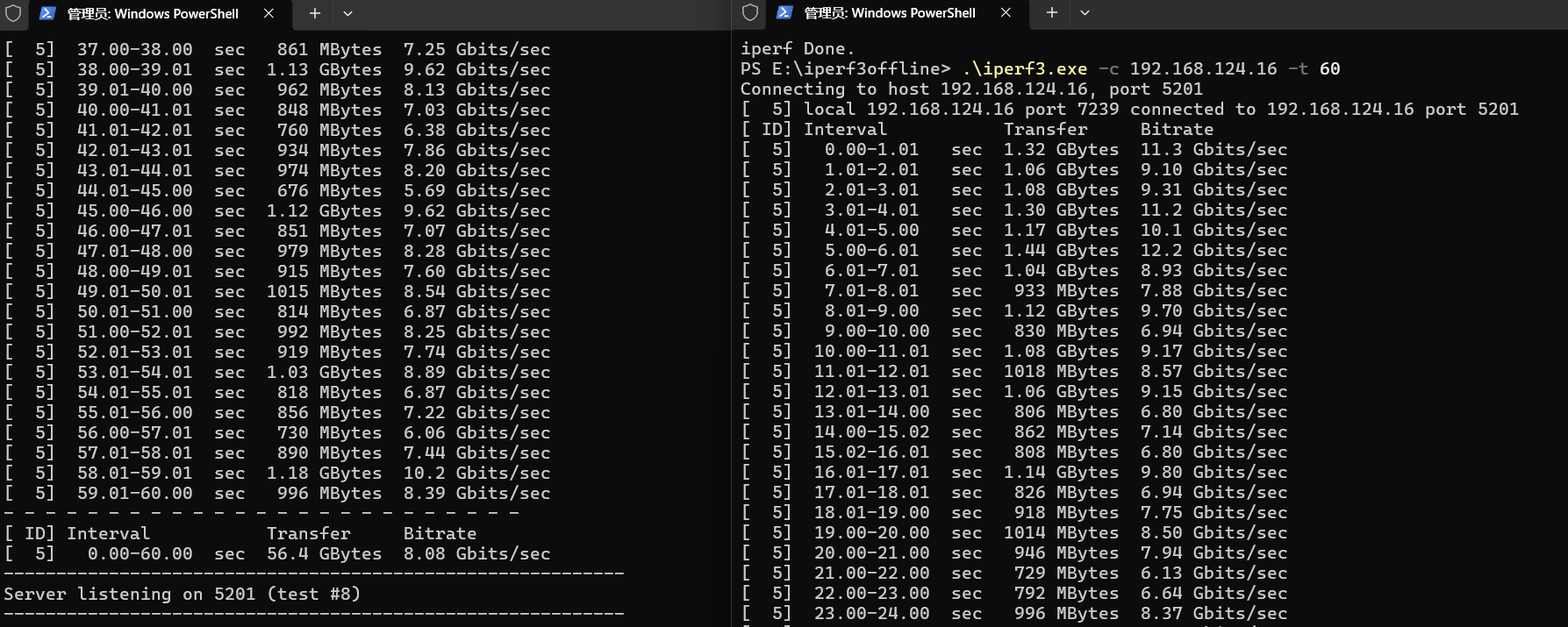Click the 8.08 Gbits/sec average bitrate summary
1568x627 pixels.
click(x=476, y=553)
